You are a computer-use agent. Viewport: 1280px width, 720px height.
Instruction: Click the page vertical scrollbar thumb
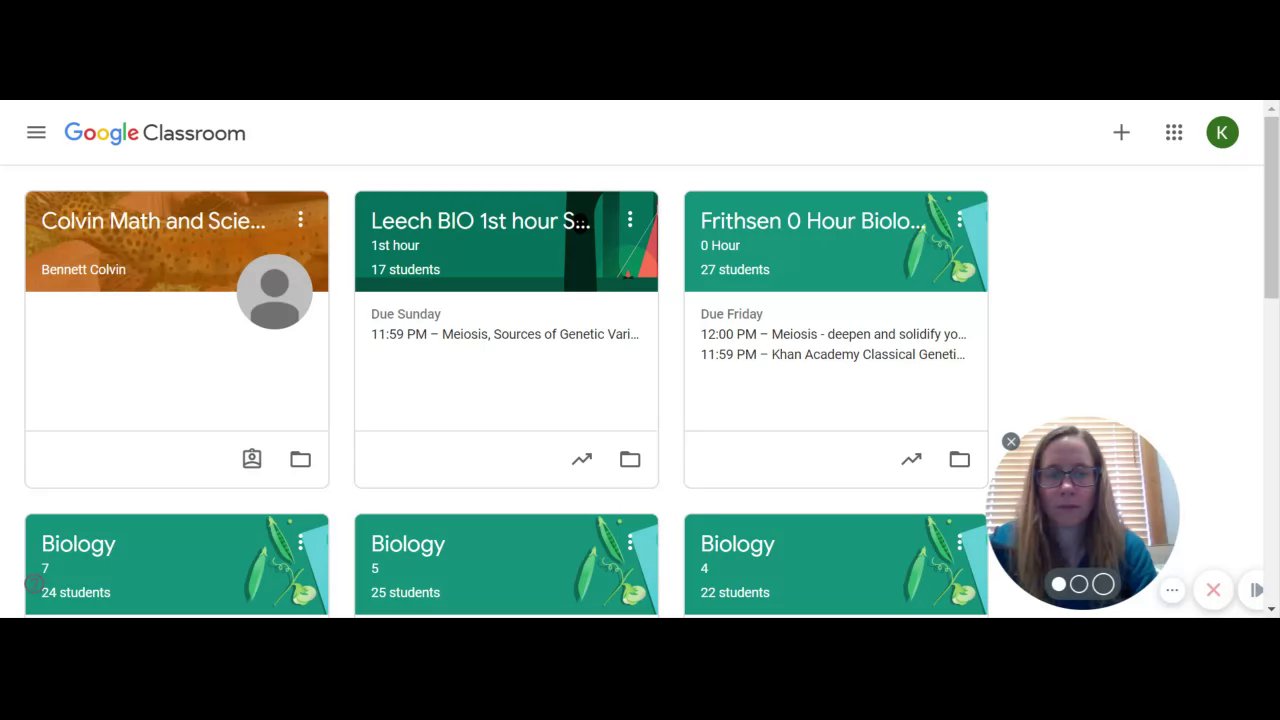(x=1271, y=208)
